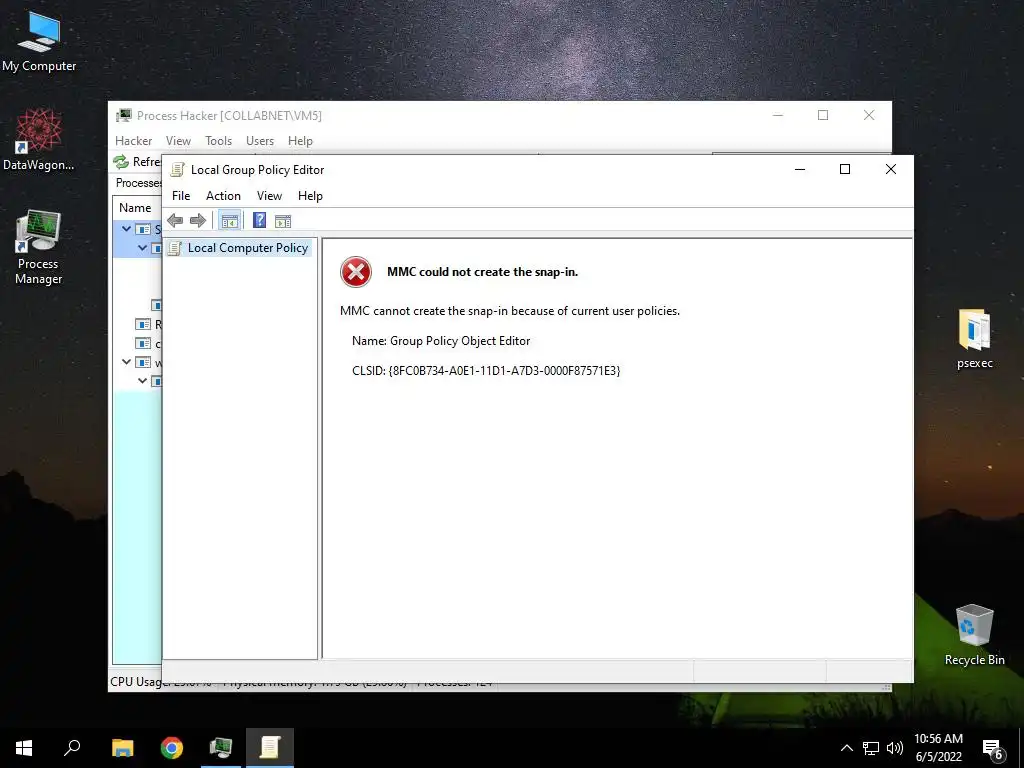Click 'Name: Group Policy Object Editor' text
Screen dimensions: 1024x768
click(x=441, y=341)
